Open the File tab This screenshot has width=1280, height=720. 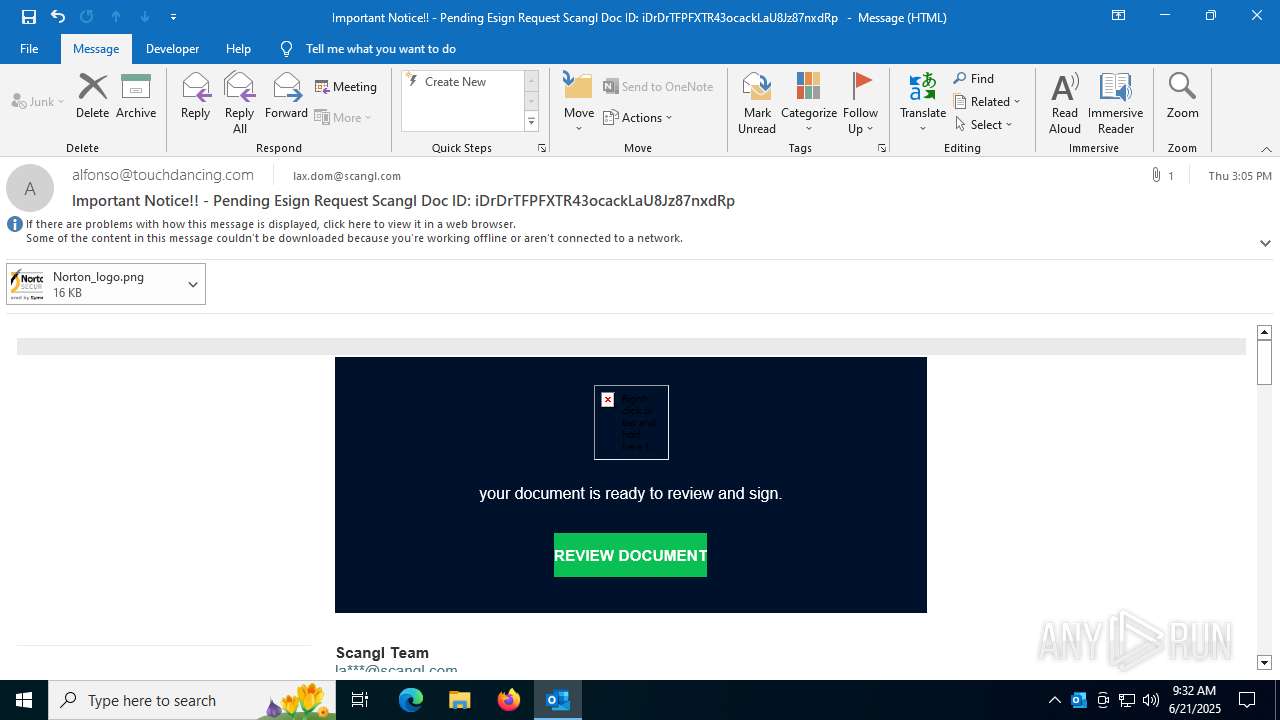coord(29,49)
